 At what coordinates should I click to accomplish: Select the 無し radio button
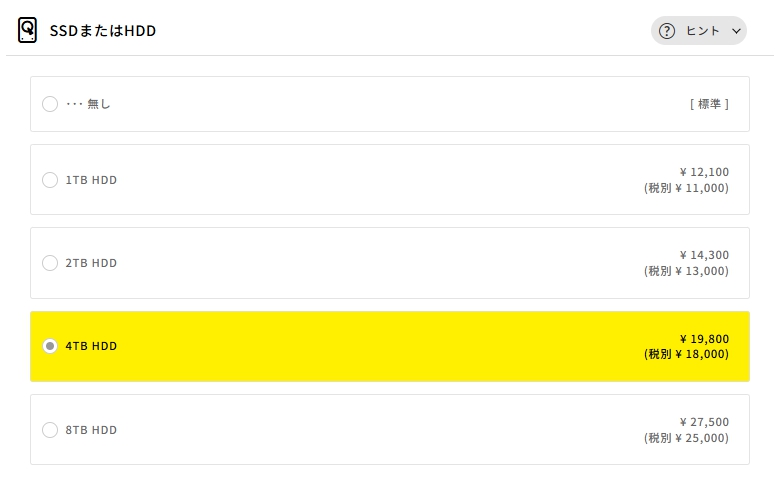tap(50, 104)
